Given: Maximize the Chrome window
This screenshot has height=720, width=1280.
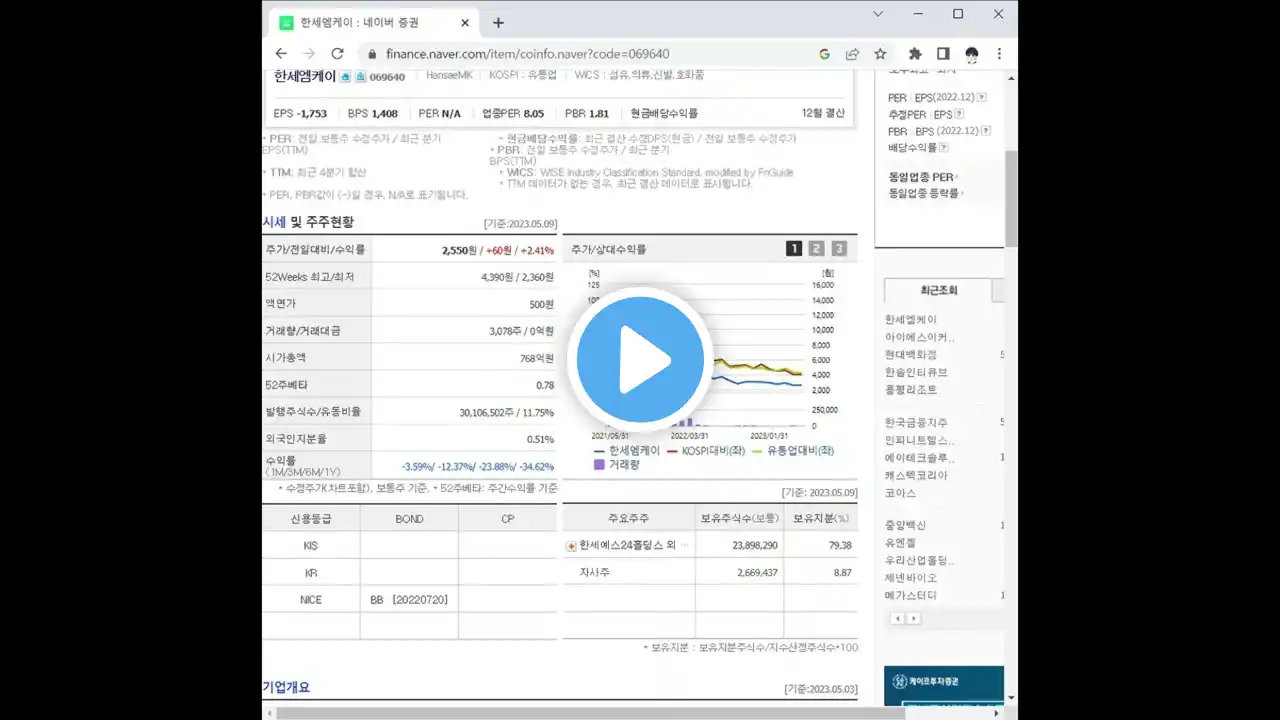Looking at the screenshot, I should pos(958,14).
